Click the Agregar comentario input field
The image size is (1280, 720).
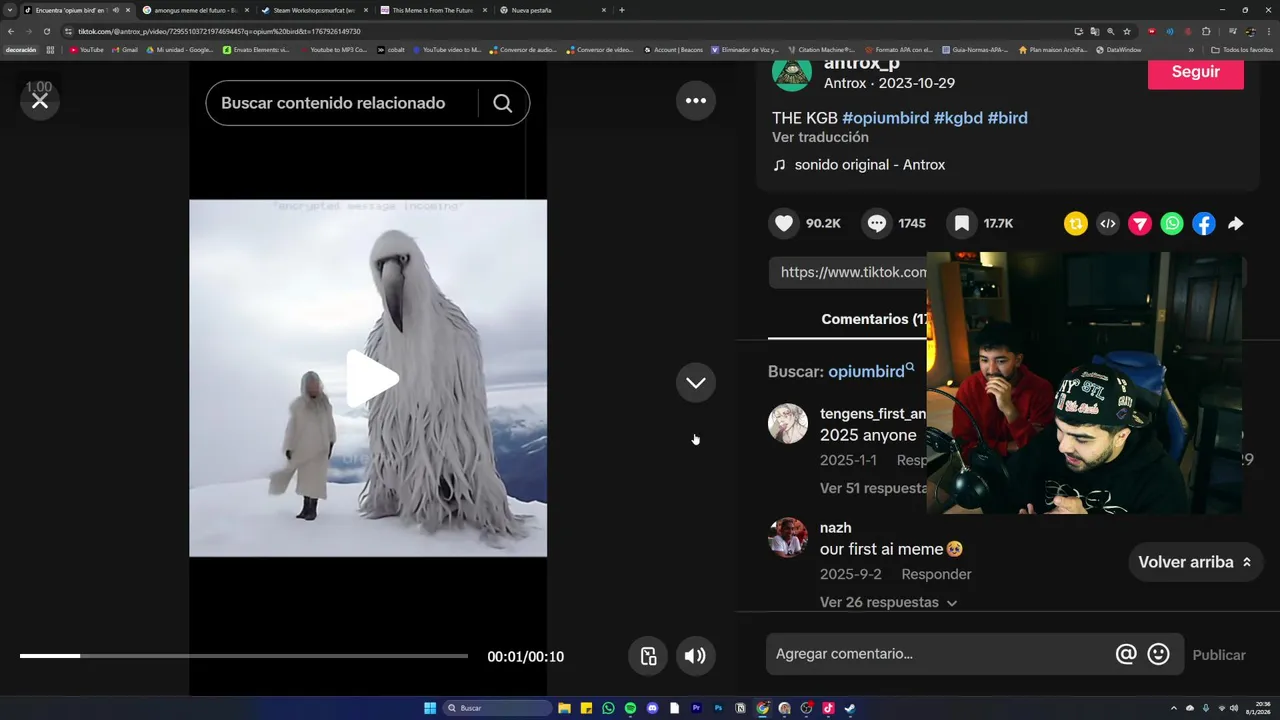[940, 654]
